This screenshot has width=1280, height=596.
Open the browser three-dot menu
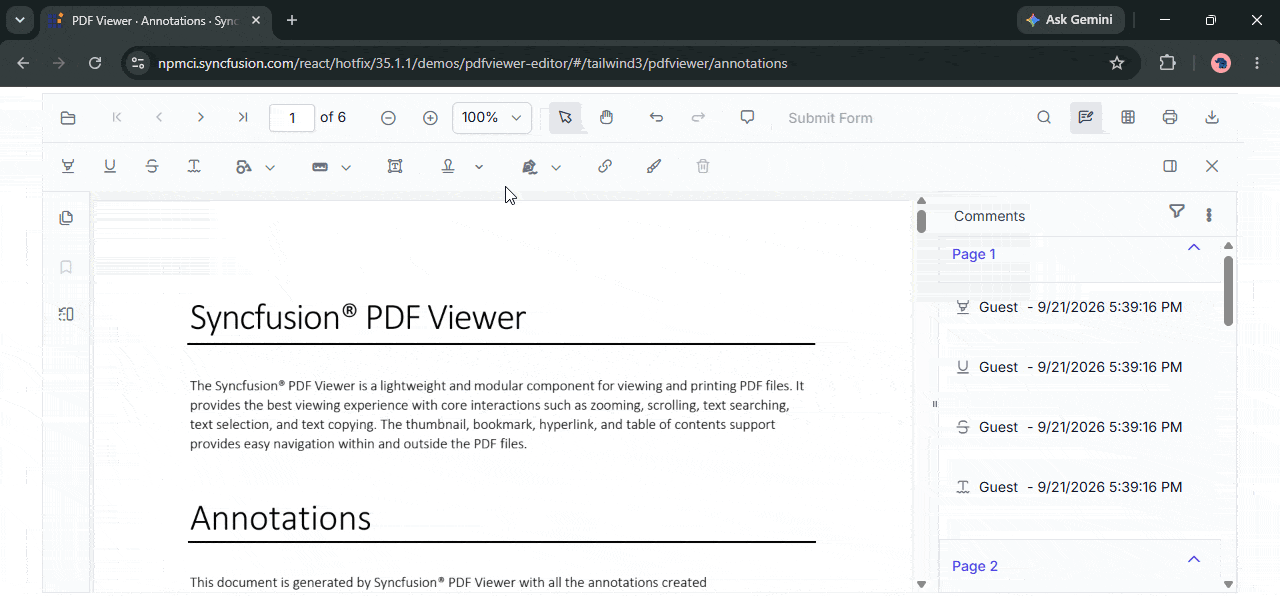point(1257,63)
